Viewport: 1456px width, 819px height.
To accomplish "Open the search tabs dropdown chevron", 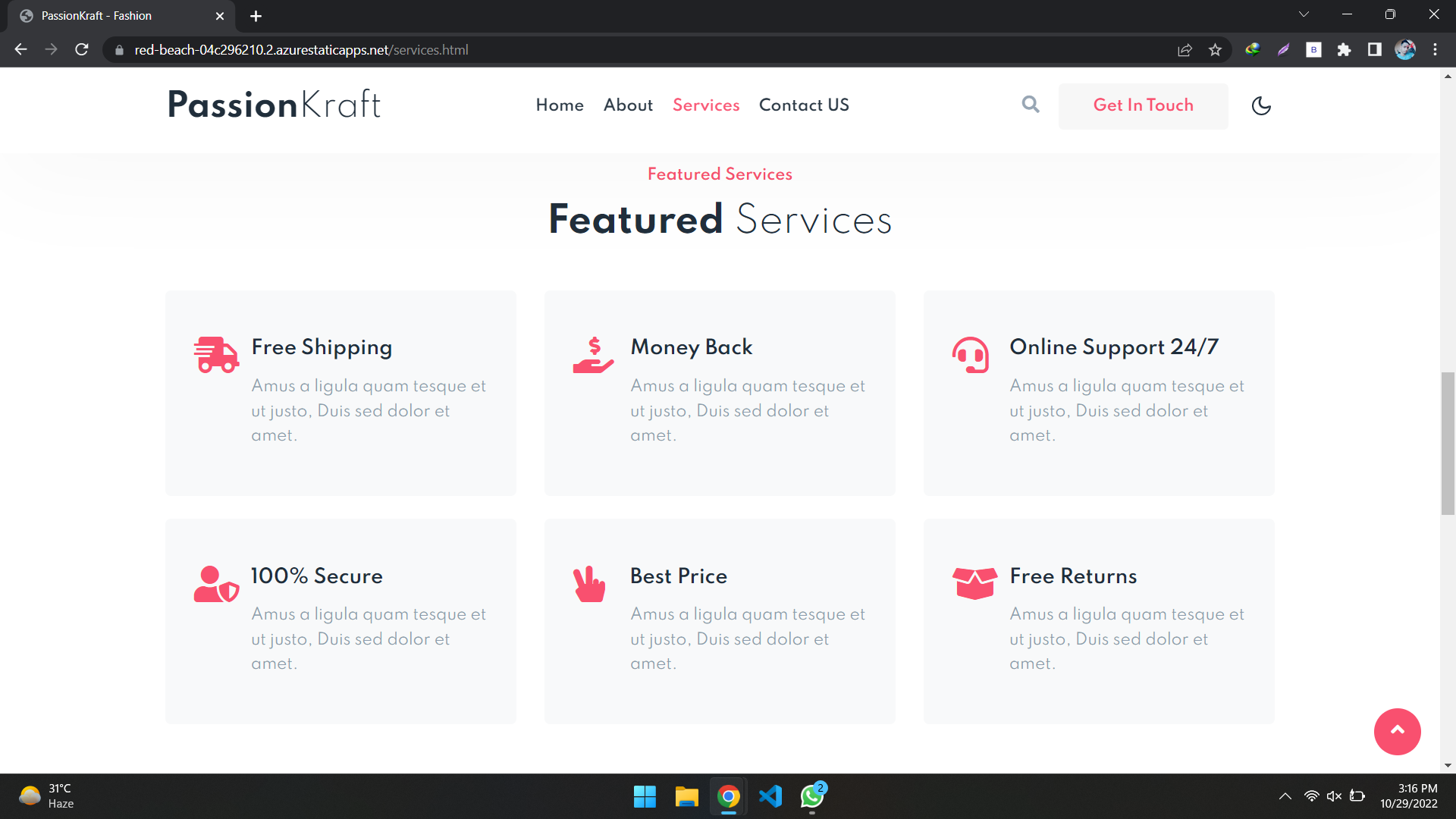I will click(x=1304, y=14).
